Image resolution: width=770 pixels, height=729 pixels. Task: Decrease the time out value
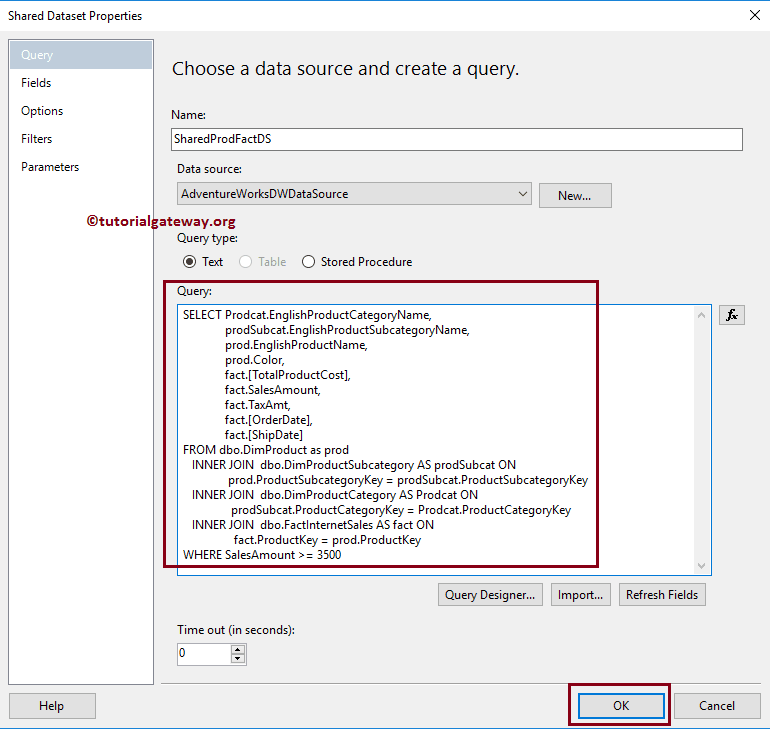pos(238,659)
